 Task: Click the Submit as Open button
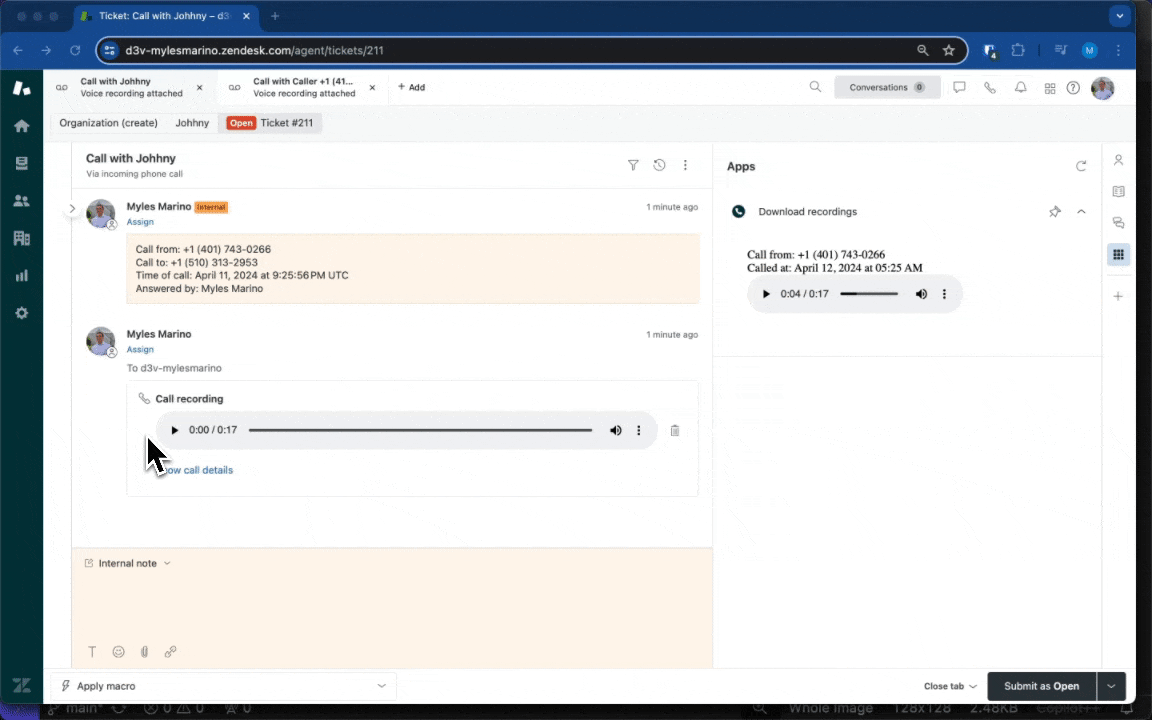[1041, 686]
